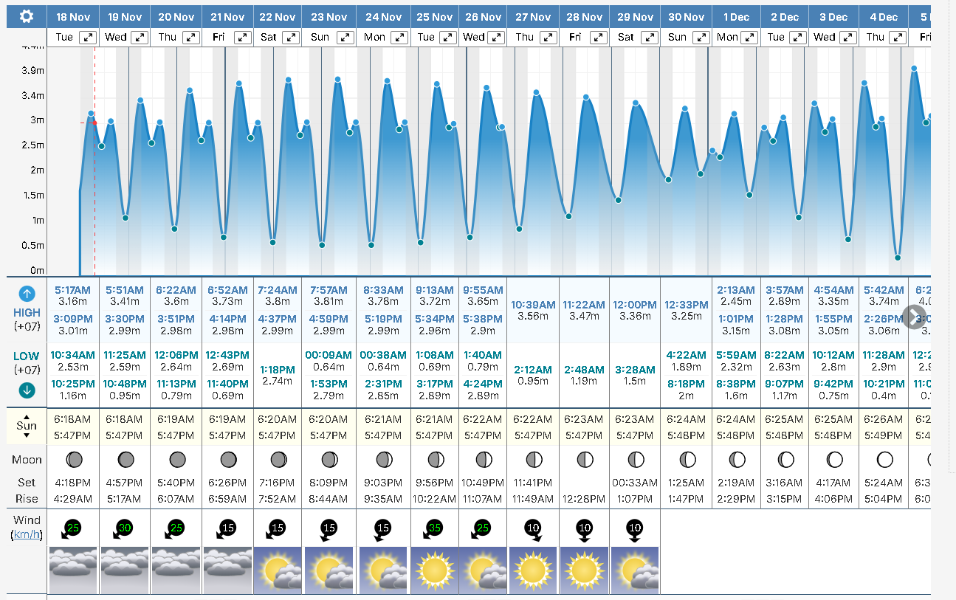Click the cloudy weather icon for 18 Nov
956x600 pixels.
[x=75, y=569]
